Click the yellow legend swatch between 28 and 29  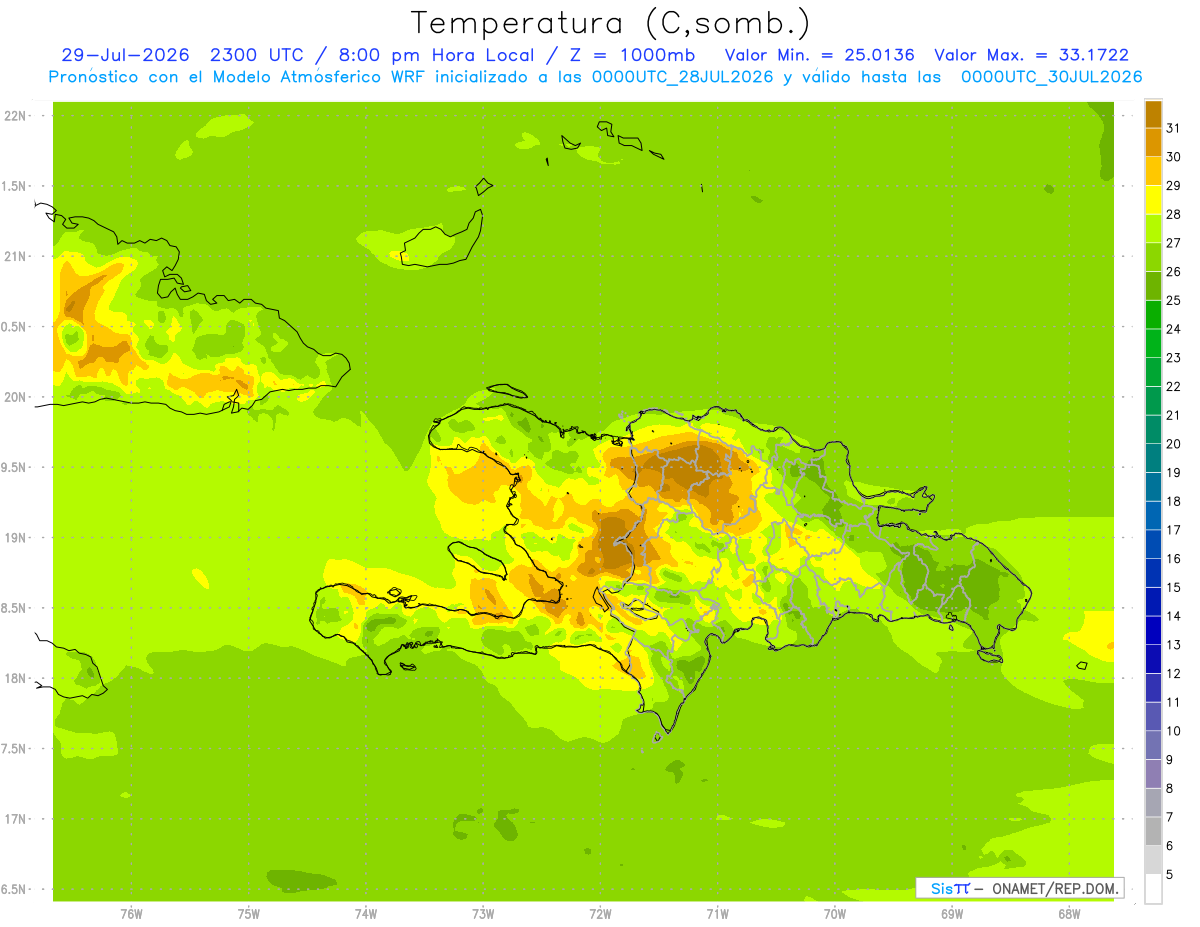point(1153,200)
